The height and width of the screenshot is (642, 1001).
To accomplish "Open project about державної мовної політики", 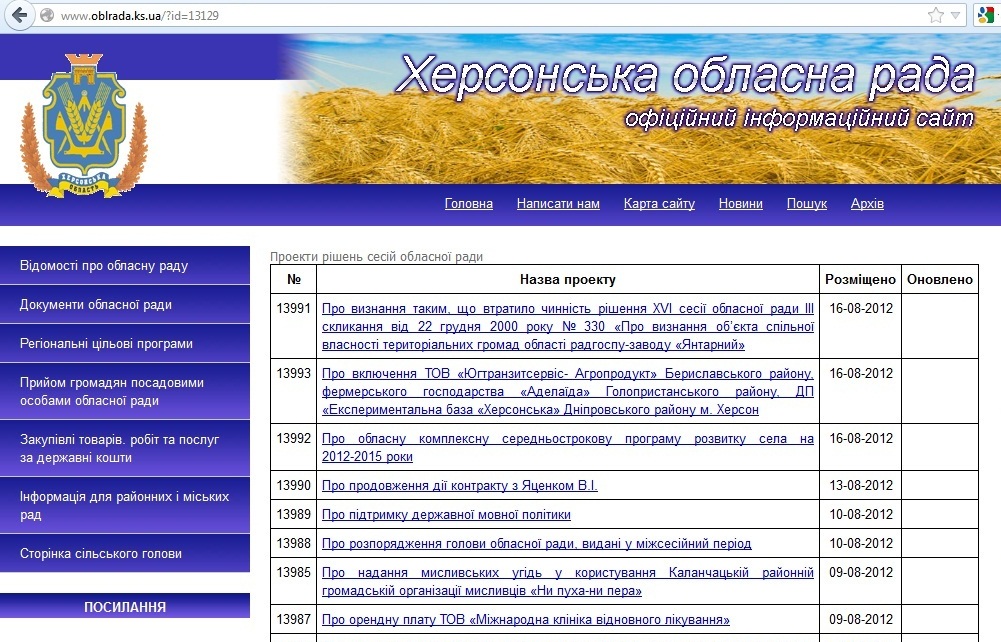I will 446,515.
